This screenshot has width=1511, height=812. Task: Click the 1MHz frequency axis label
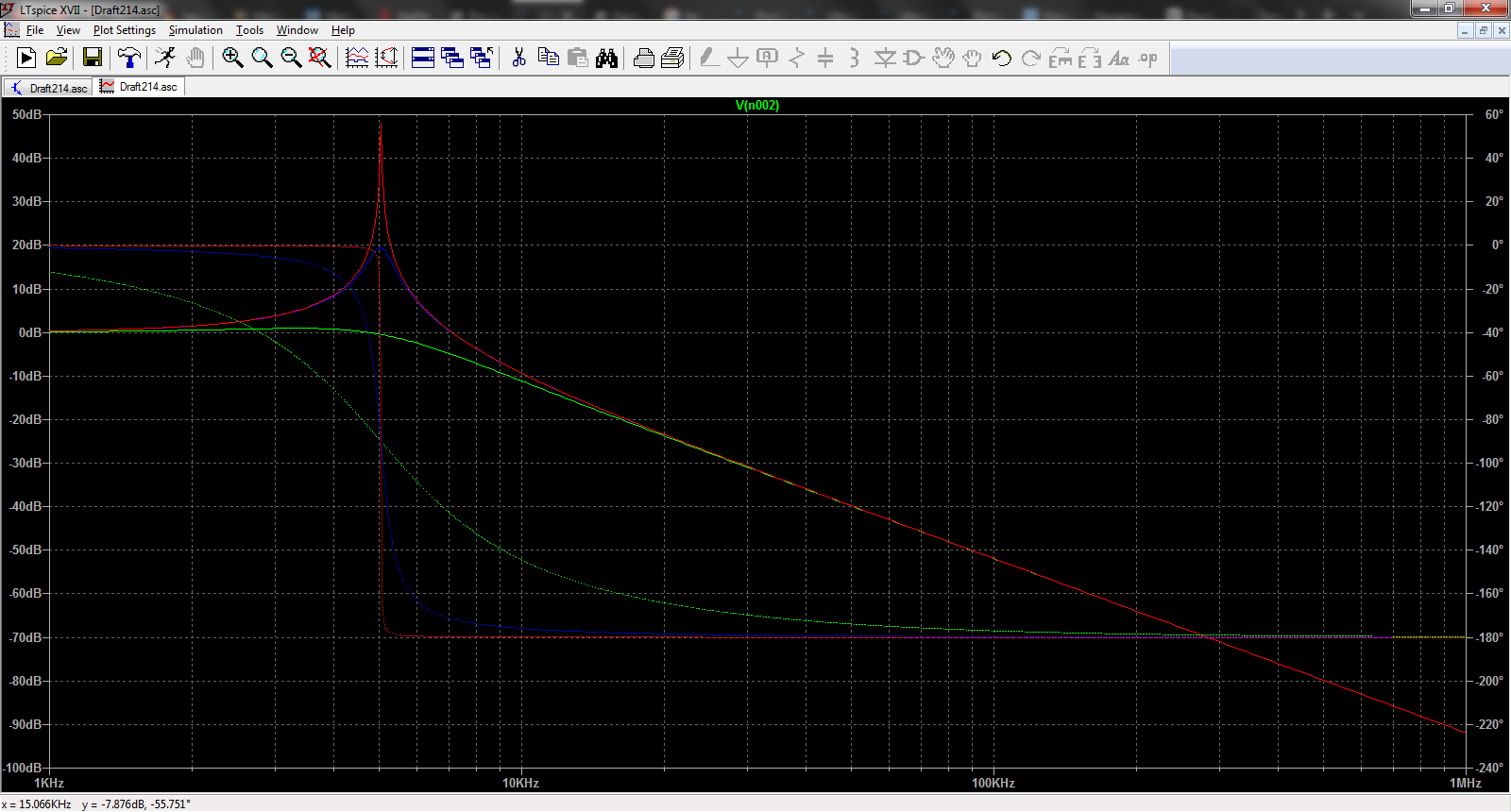pos(1466,783)
